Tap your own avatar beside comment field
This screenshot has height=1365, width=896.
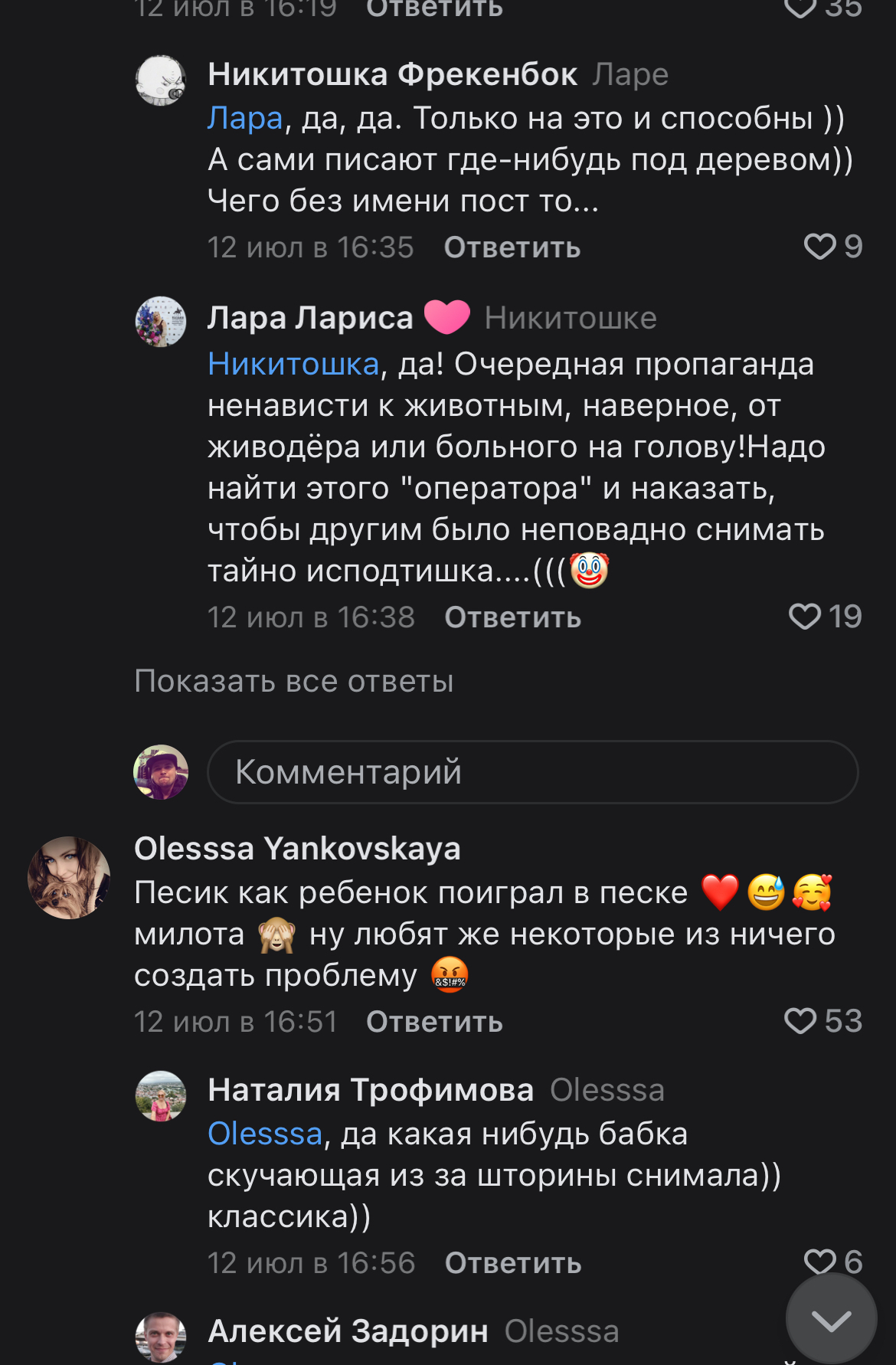[x=161, y=772]
